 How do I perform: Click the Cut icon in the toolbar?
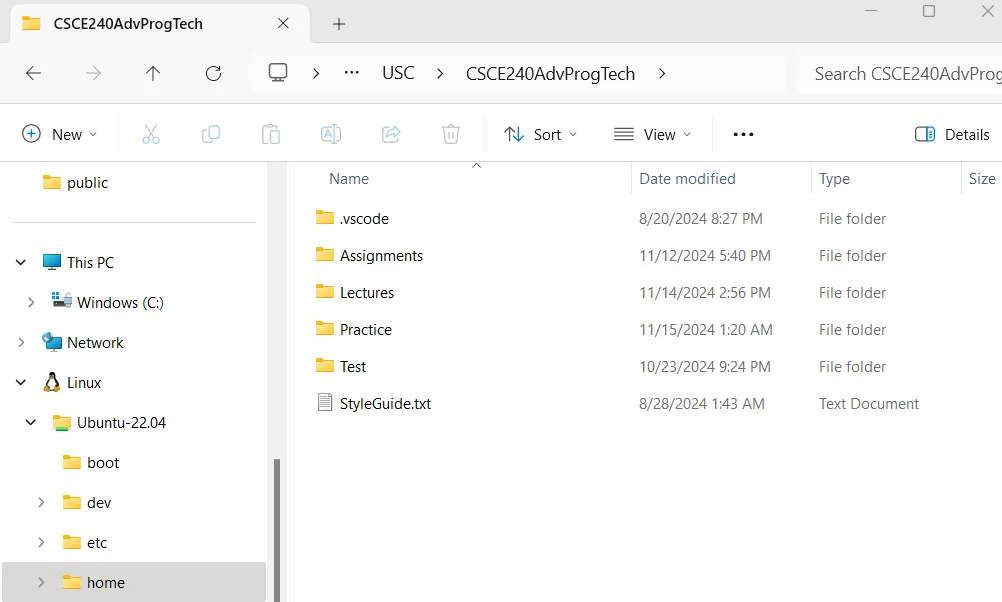click(151, 133)
